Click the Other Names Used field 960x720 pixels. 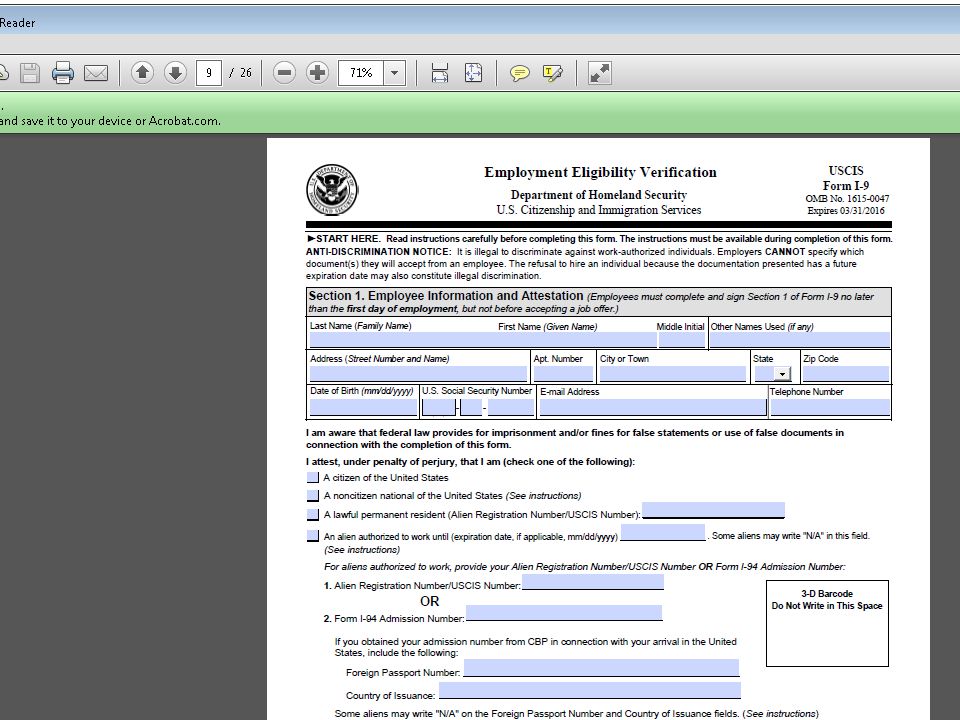tap(800, 340)
